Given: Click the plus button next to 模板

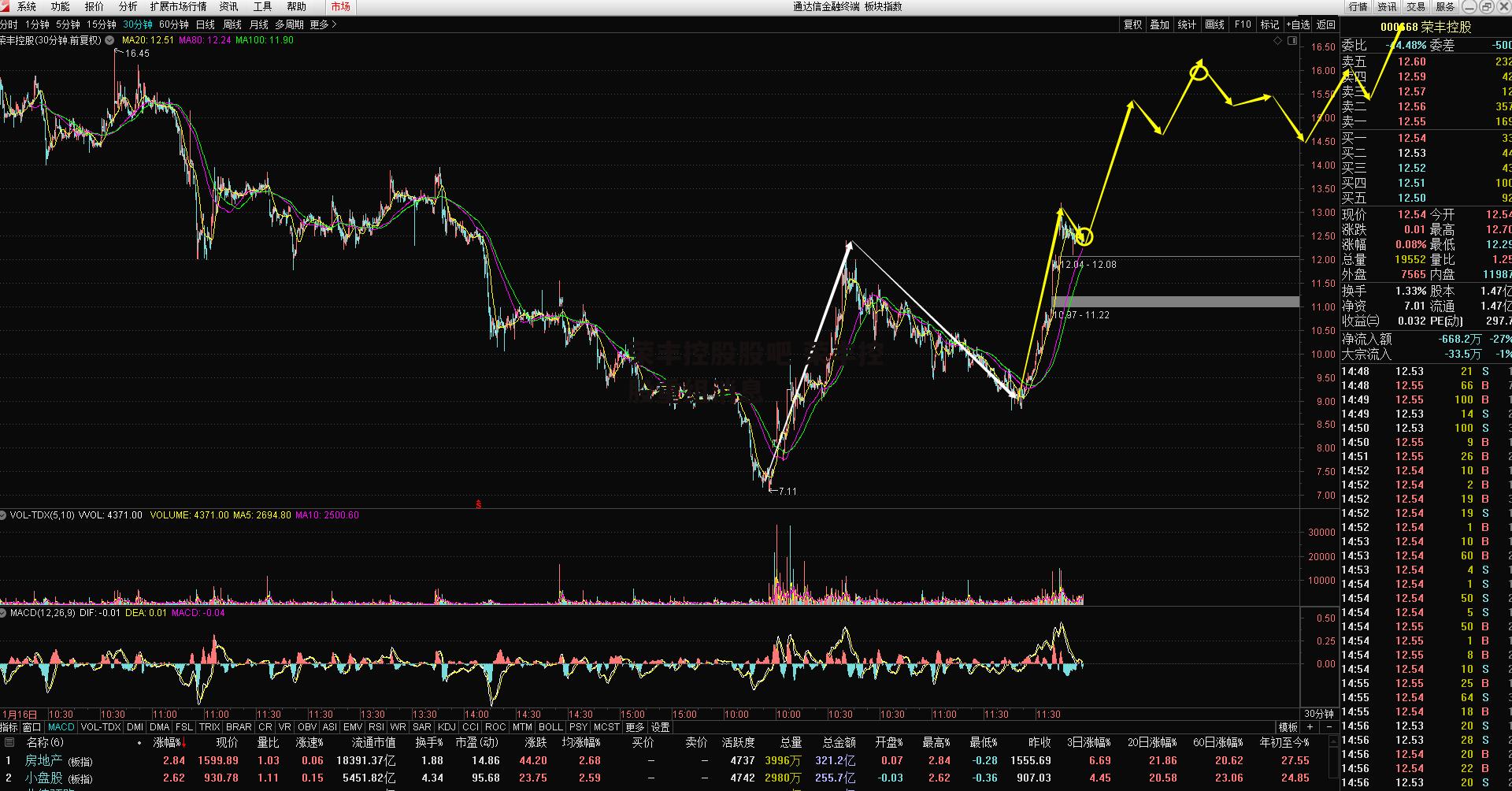Looking at the screenshot, I should [x=1310, y=727].
